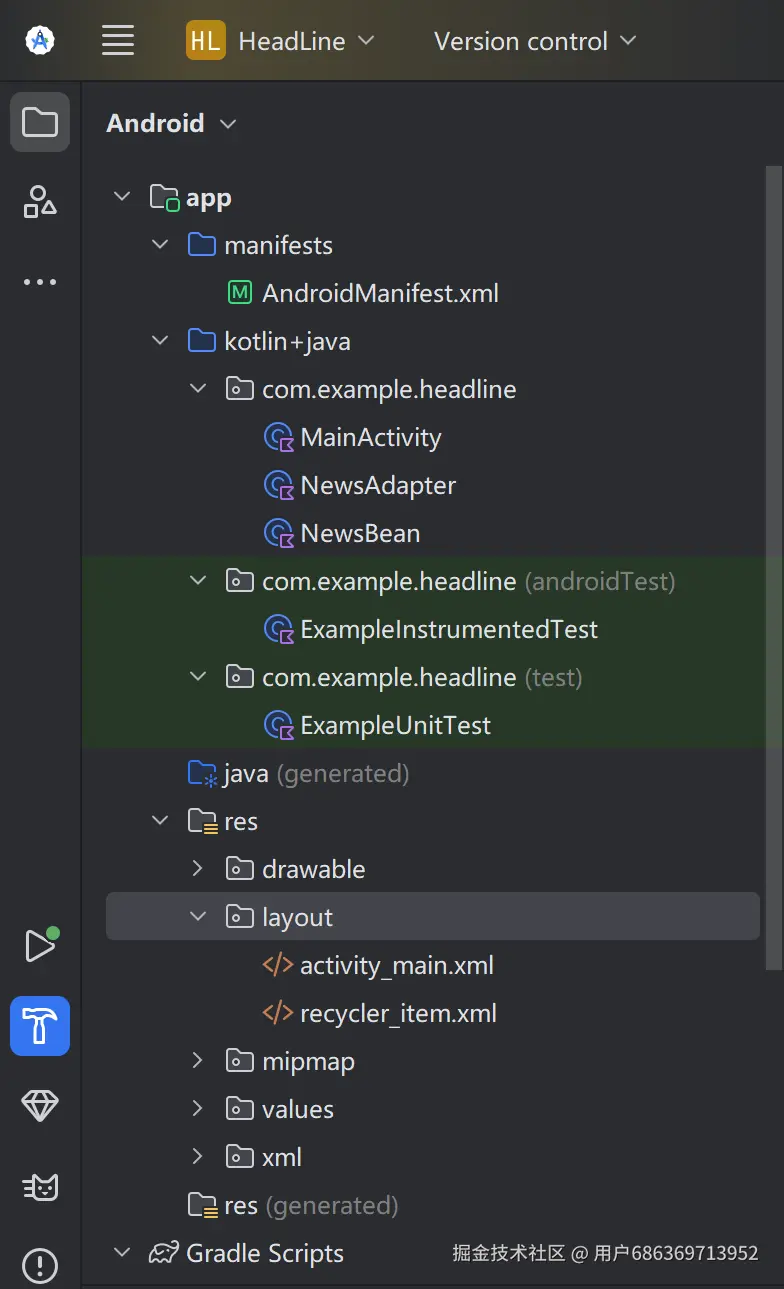
Task: Click the recycler_item.xml file icon
Action: click(278, 1013)
